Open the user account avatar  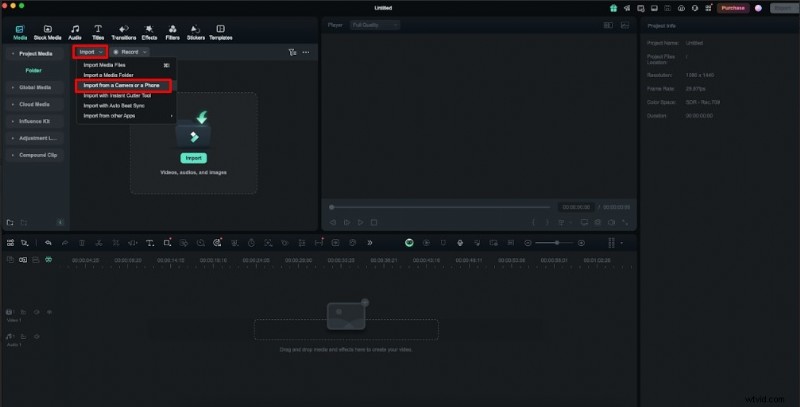coord(758,8)
